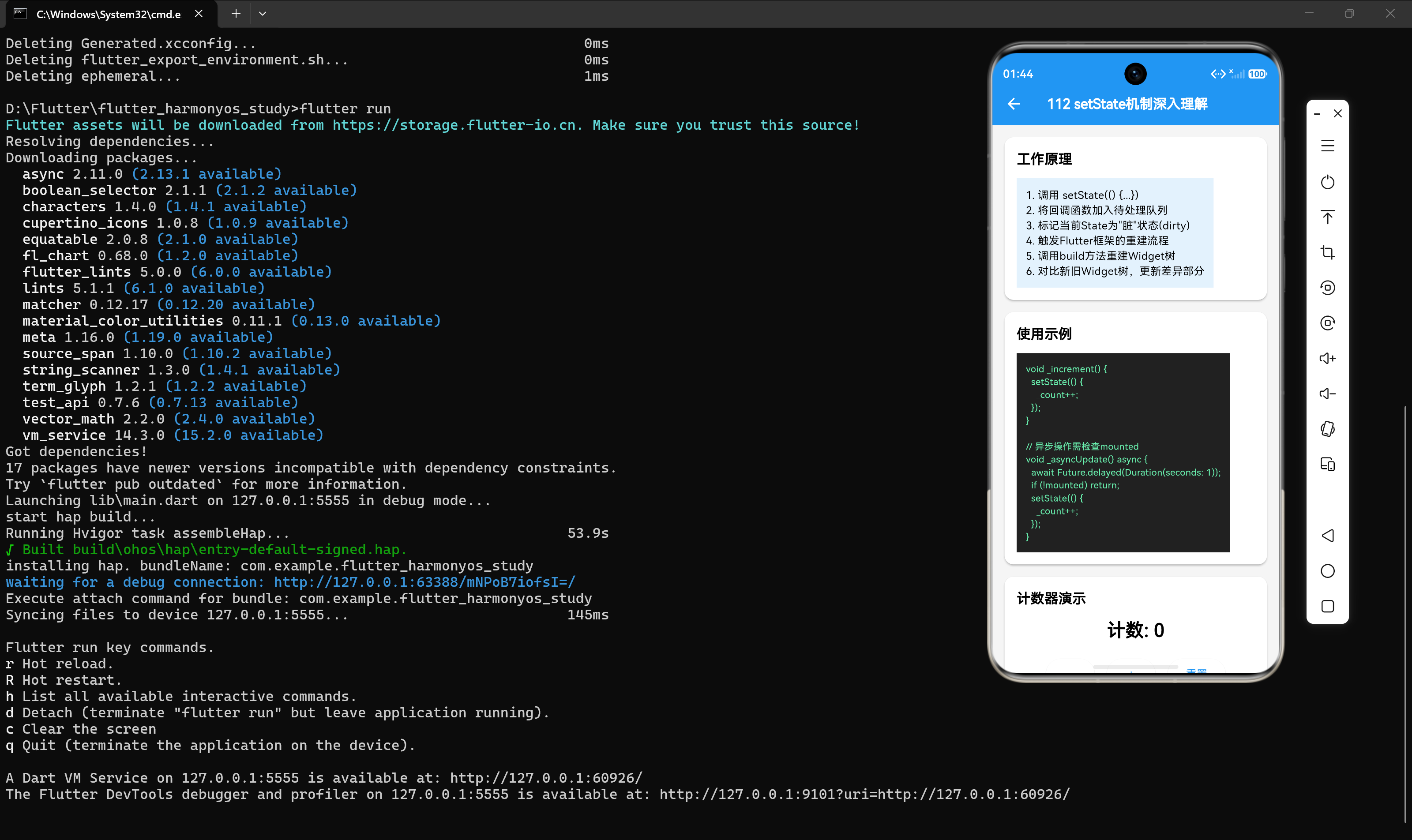The image size is (1412, 840).
Task: Click the battery indicator in phone status bar
Action: click(x=1258, y=74)
